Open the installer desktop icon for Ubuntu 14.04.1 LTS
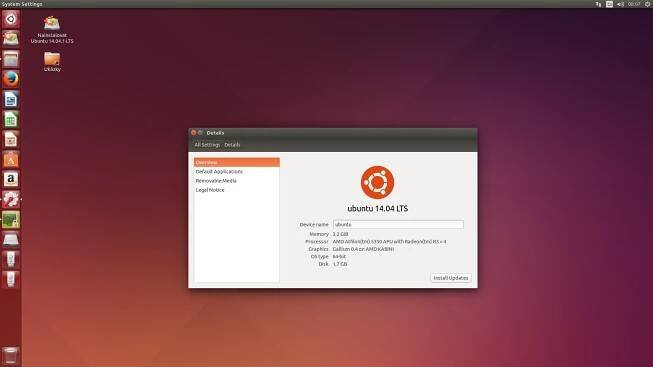The width and height of the screenshot is (653, 367). click(52, 29)
